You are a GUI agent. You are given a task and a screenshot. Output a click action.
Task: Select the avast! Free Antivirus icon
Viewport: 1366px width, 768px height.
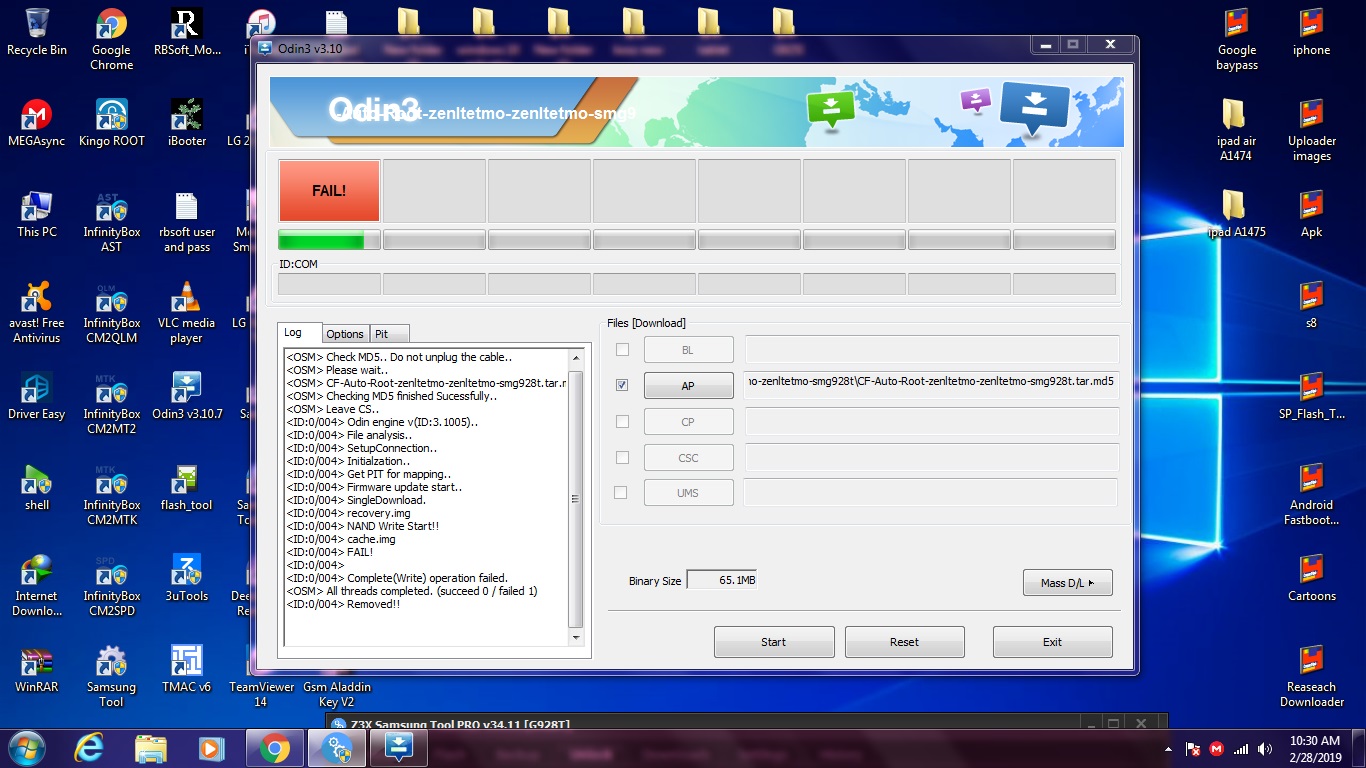(37, 312)
